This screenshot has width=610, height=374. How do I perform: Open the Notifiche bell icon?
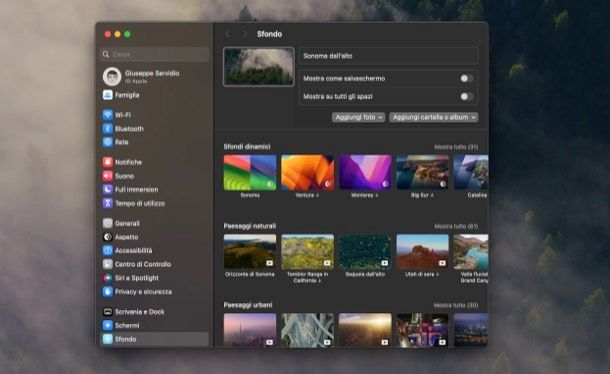coord(108,162)
